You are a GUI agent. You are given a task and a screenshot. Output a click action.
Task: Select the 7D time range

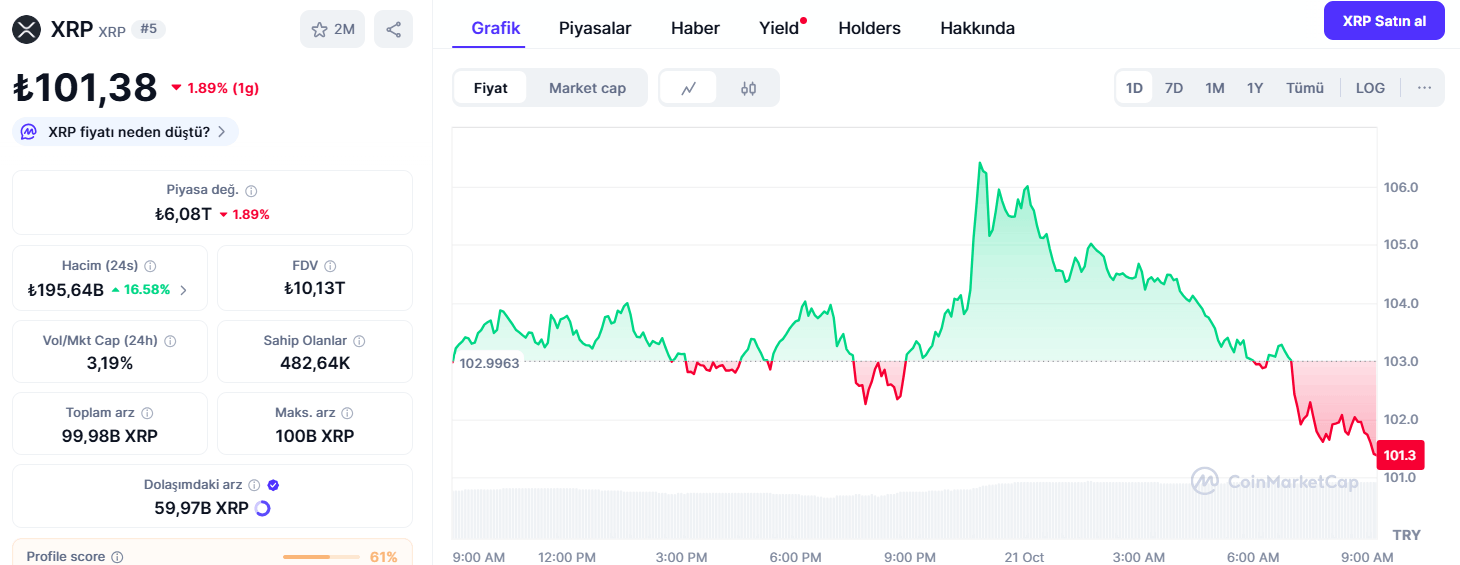1174,88
